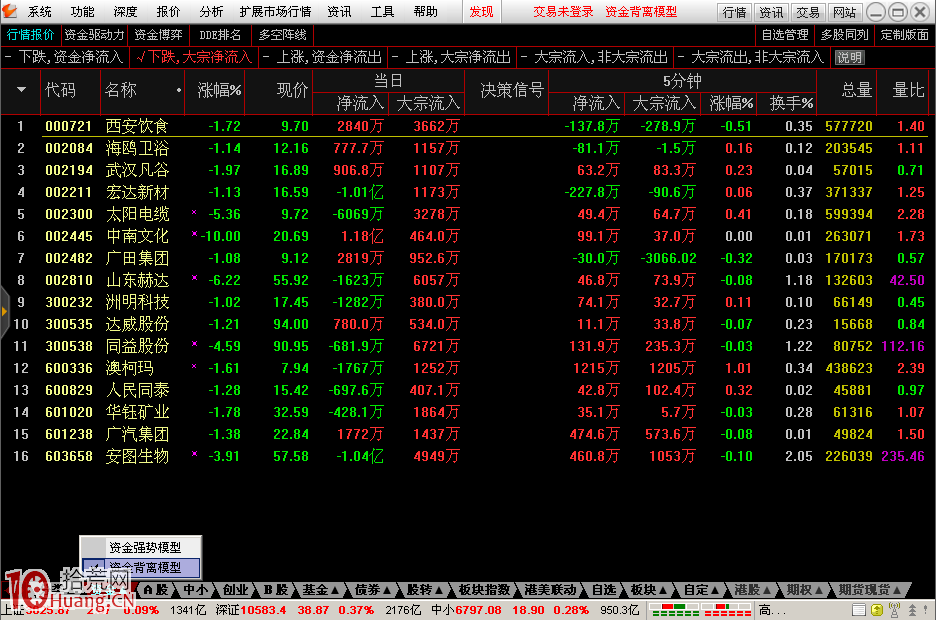Open the 帮助 menu
The width and height of the screenshot is (936, 620).
[x=425, y=11]
